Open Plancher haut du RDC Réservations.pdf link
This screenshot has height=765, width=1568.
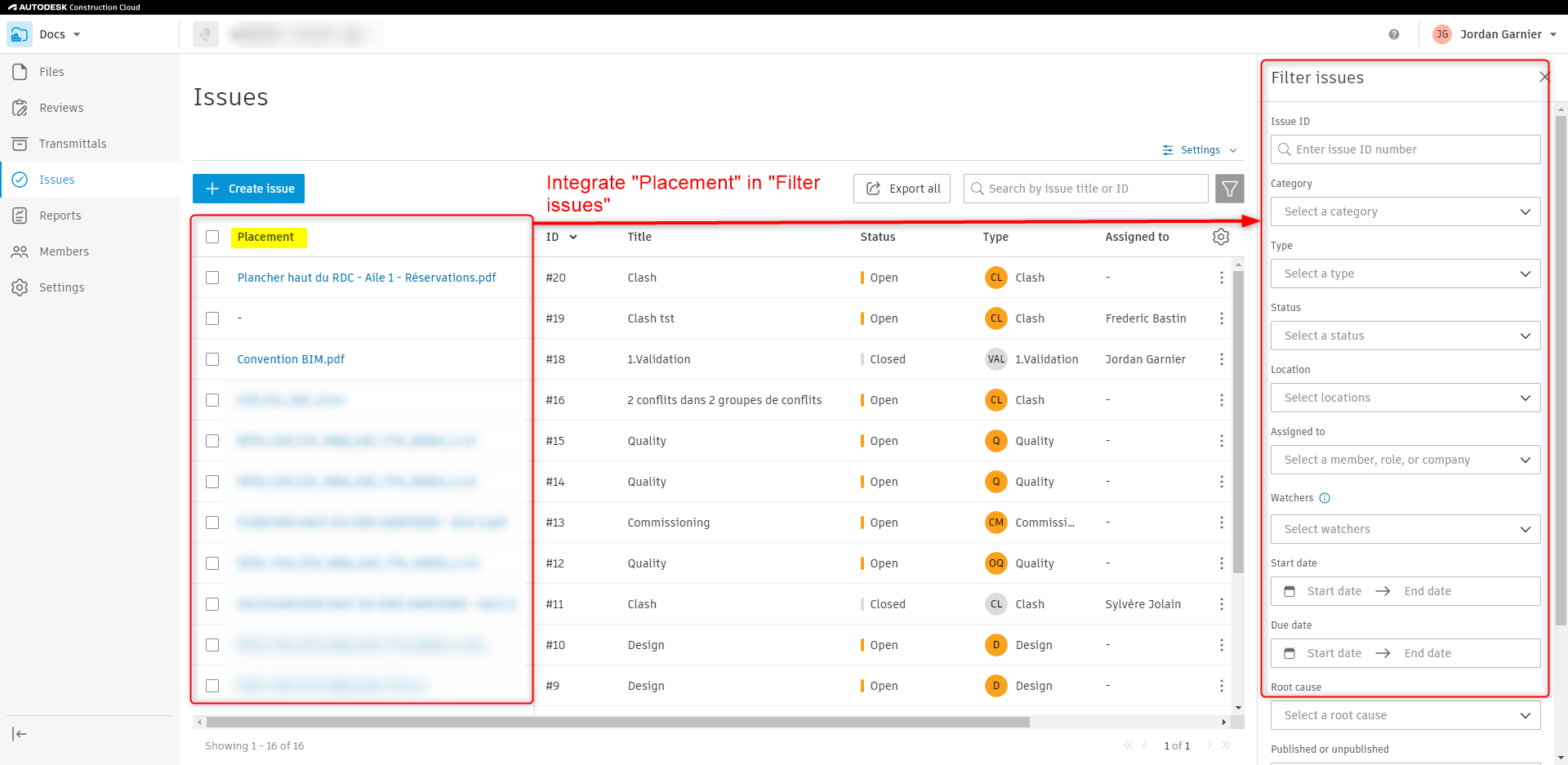pyautogui.click(x=367, y=278)
